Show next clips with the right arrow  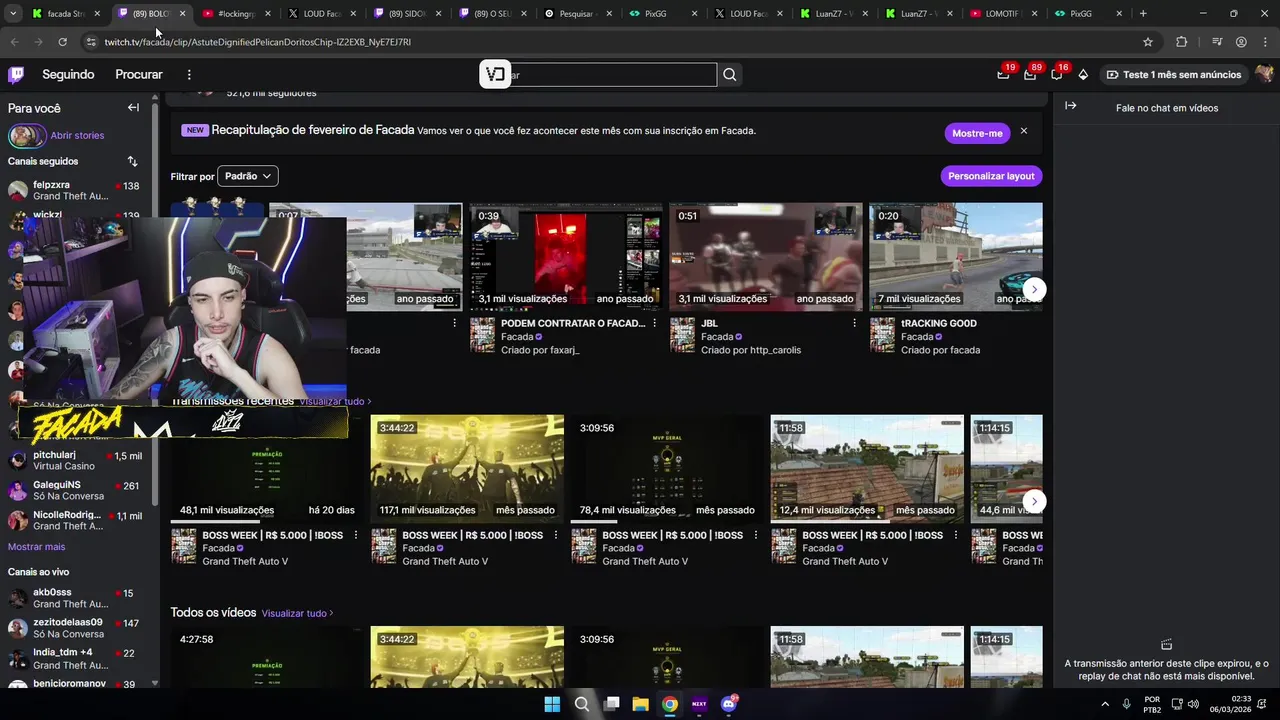1035,289
